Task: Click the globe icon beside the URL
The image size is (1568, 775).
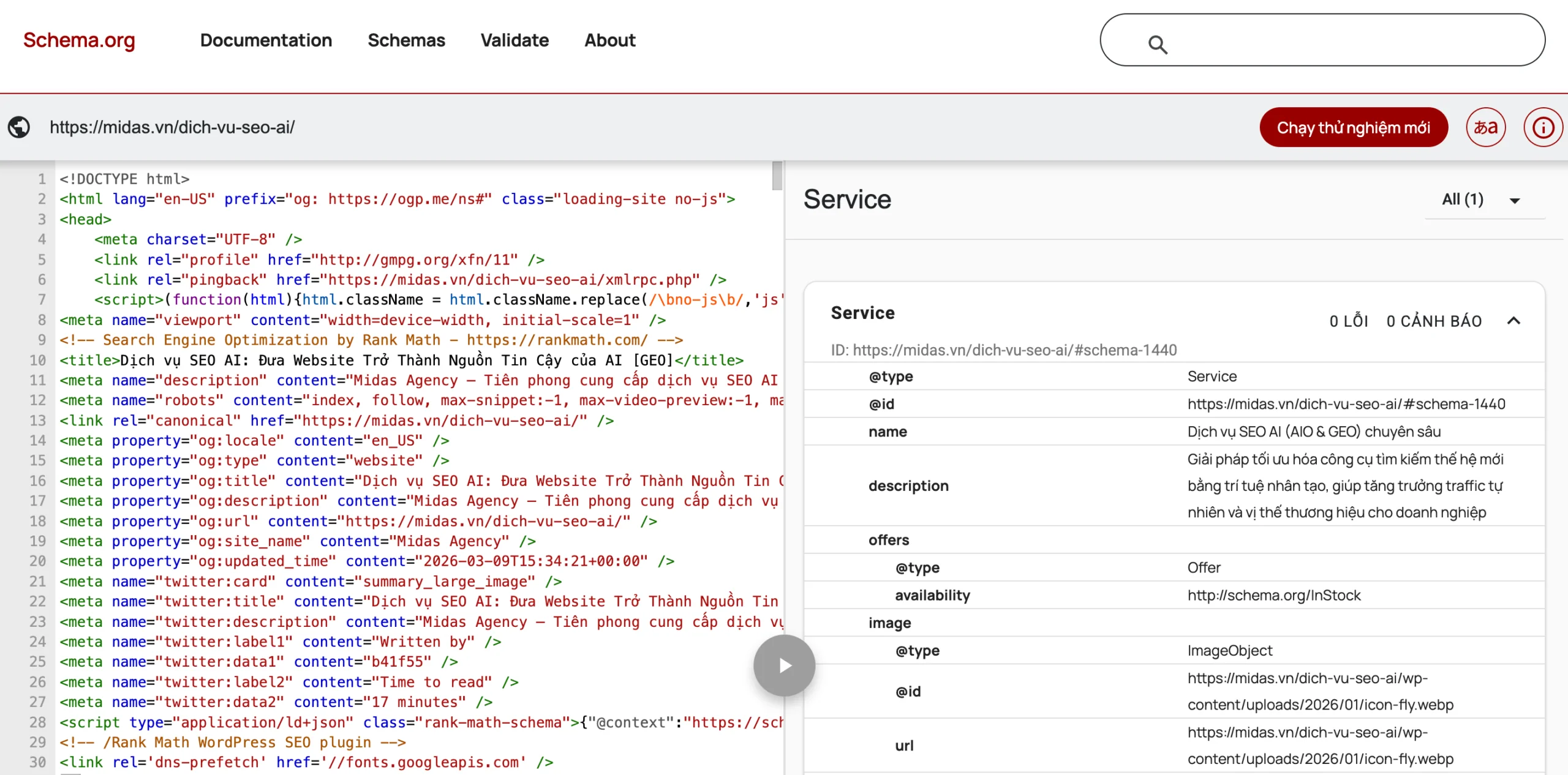Action: tap(19, 127)
